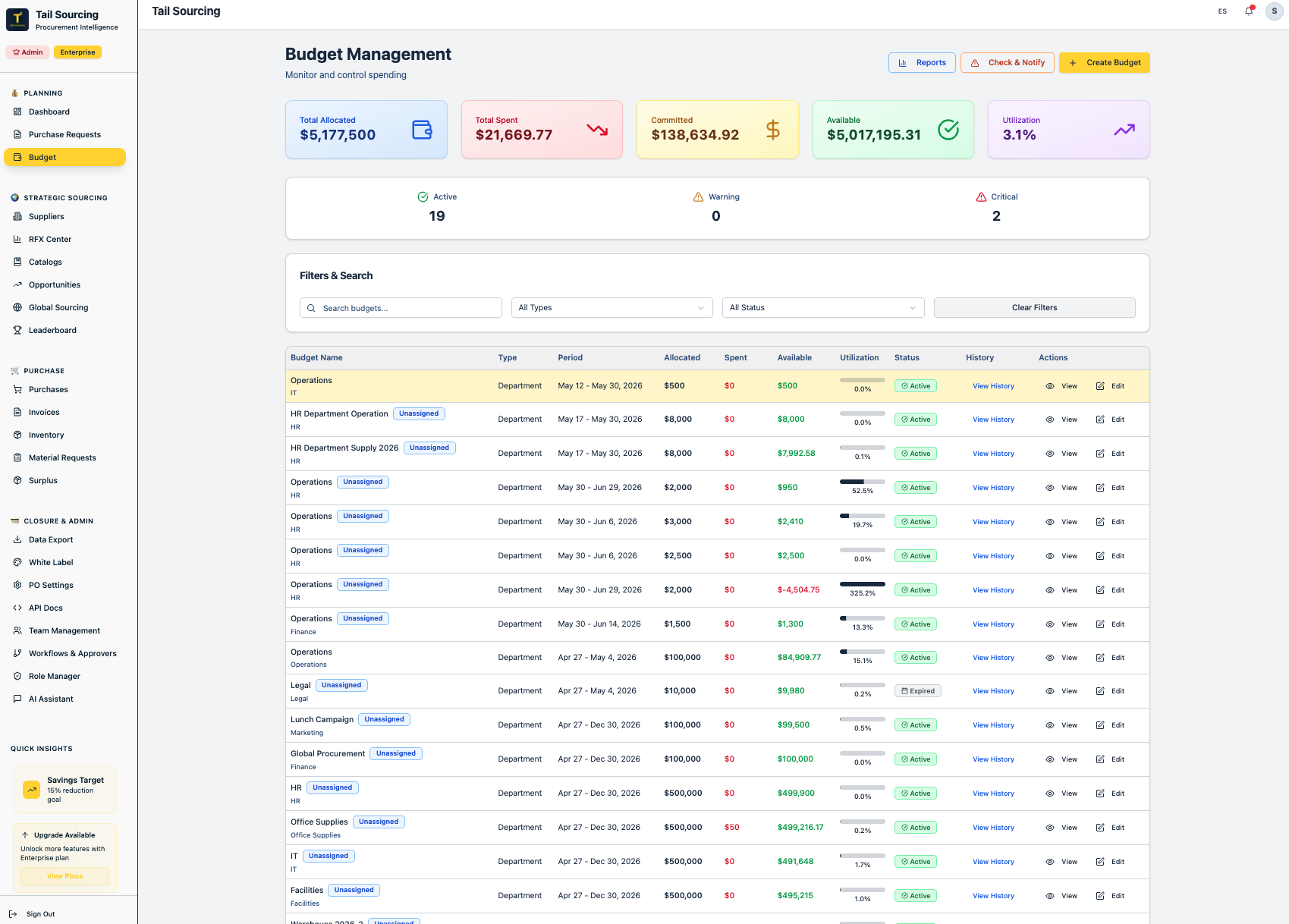This screenshot has width=1289, height=924.
Task: Open the ES language selector
Action: [x=1222, y=11]
